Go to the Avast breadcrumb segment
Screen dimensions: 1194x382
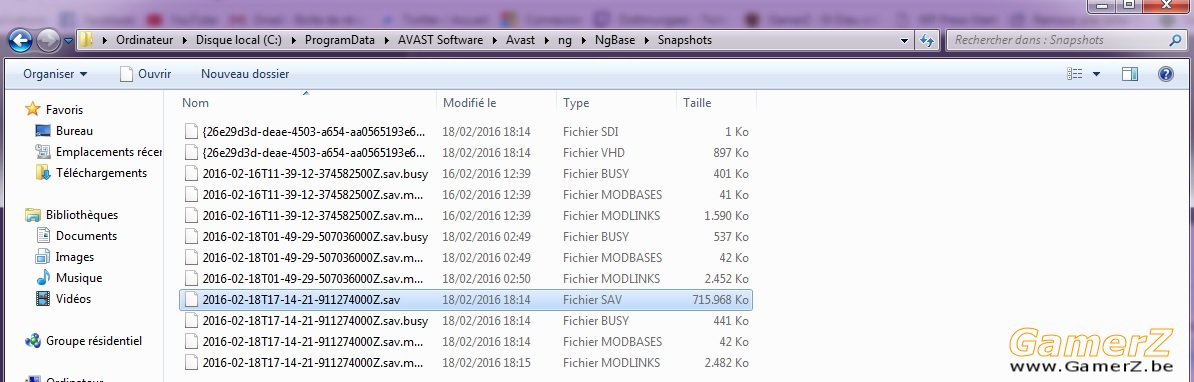[520, 40]
